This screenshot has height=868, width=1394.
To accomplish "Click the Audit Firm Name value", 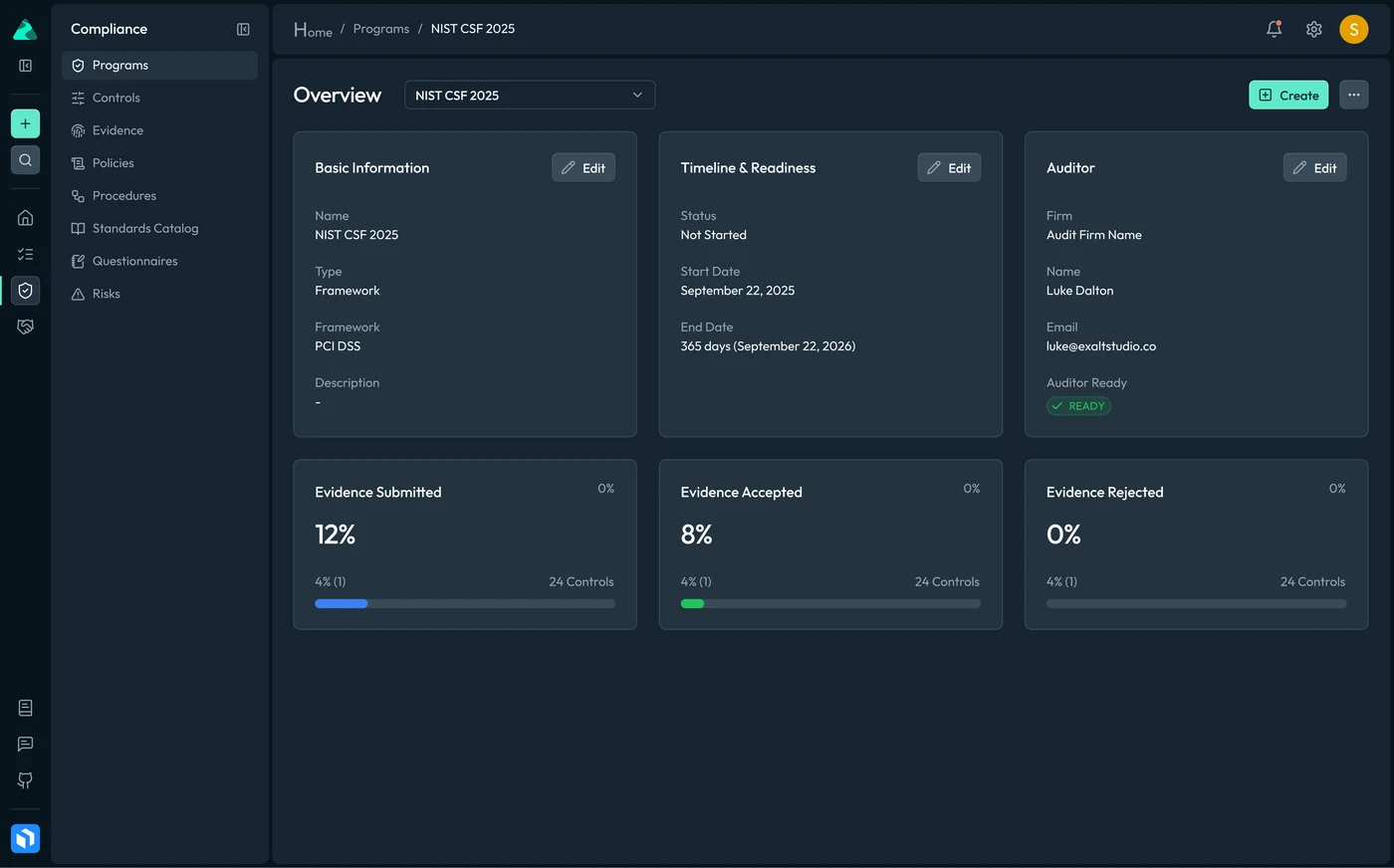I will (x=1094, y=235).
